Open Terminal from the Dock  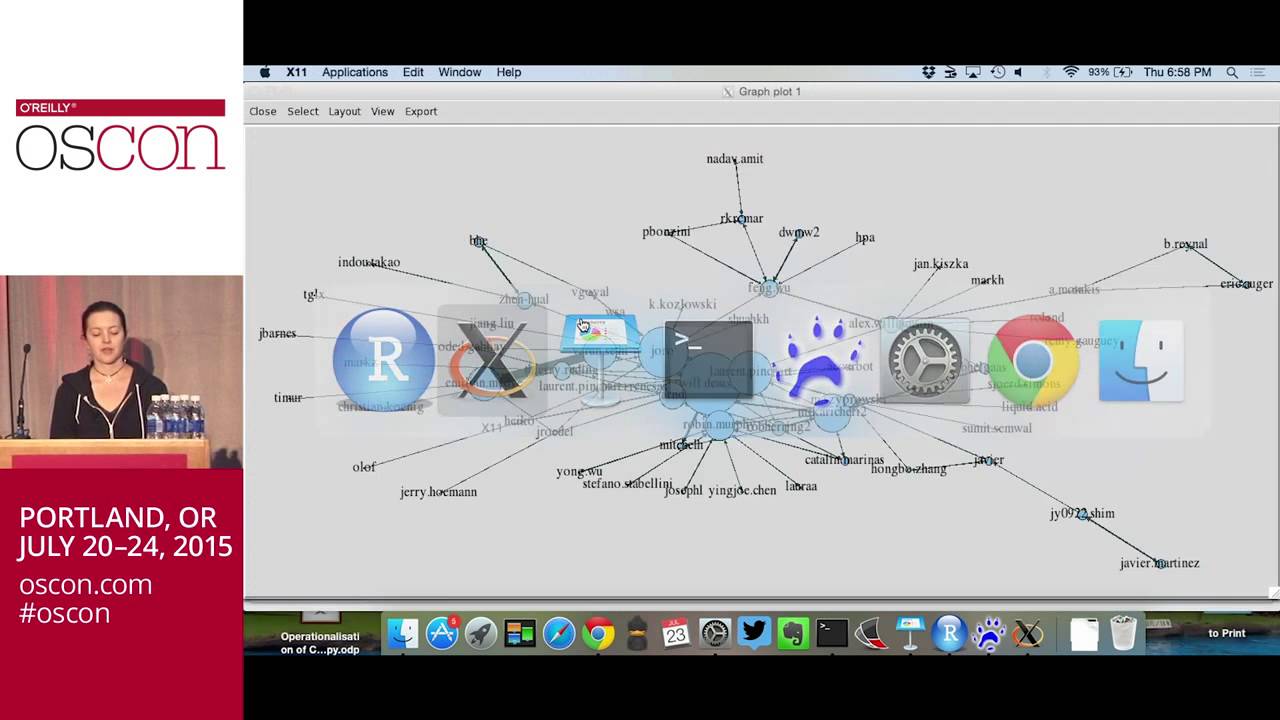point(832,633)
